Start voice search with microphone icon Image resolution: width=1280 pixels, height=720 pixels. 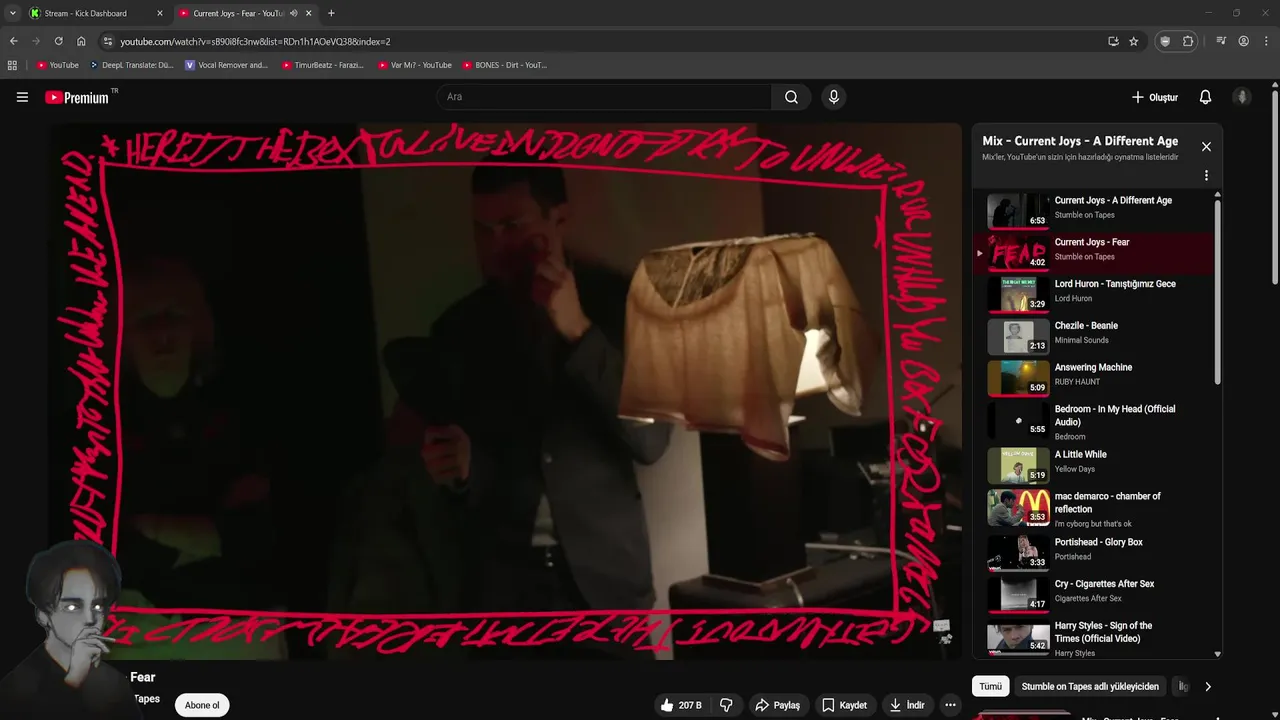[834, 97]
